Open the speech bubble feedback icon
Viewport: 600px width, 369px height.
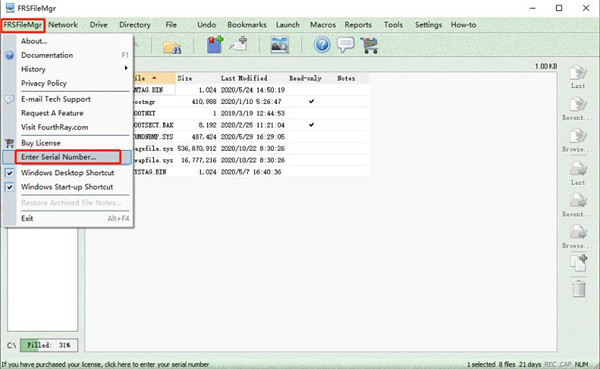coord(346,45)
